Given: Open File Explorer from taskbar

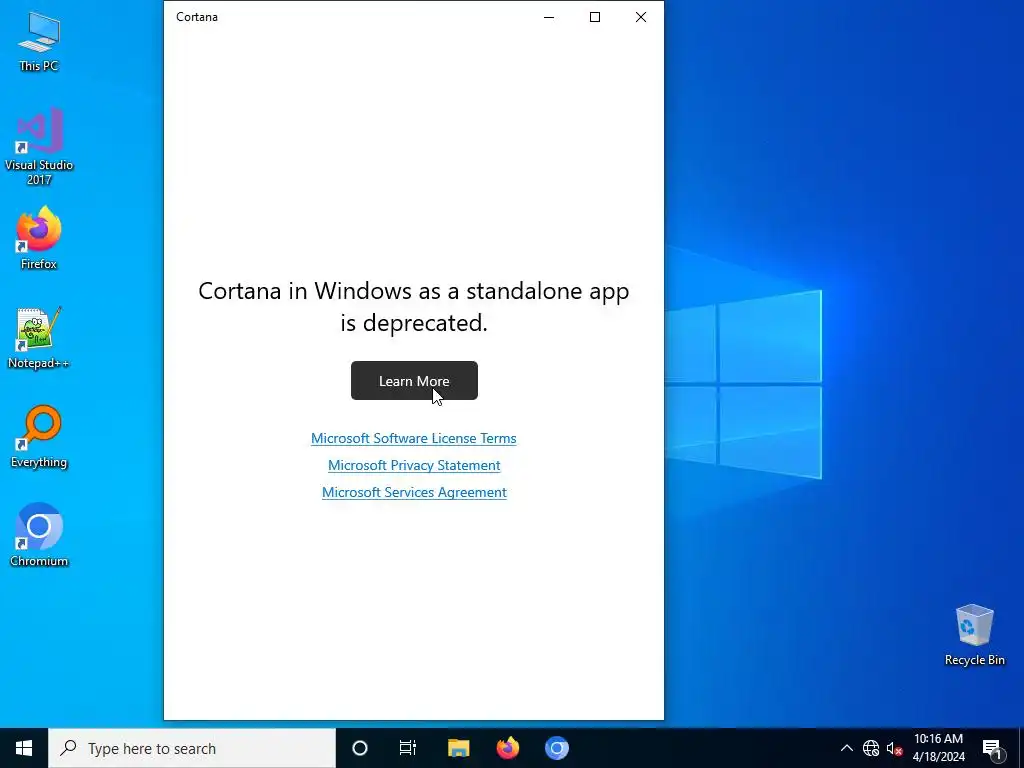Looking at the screenshot, I should coord(458,748).
